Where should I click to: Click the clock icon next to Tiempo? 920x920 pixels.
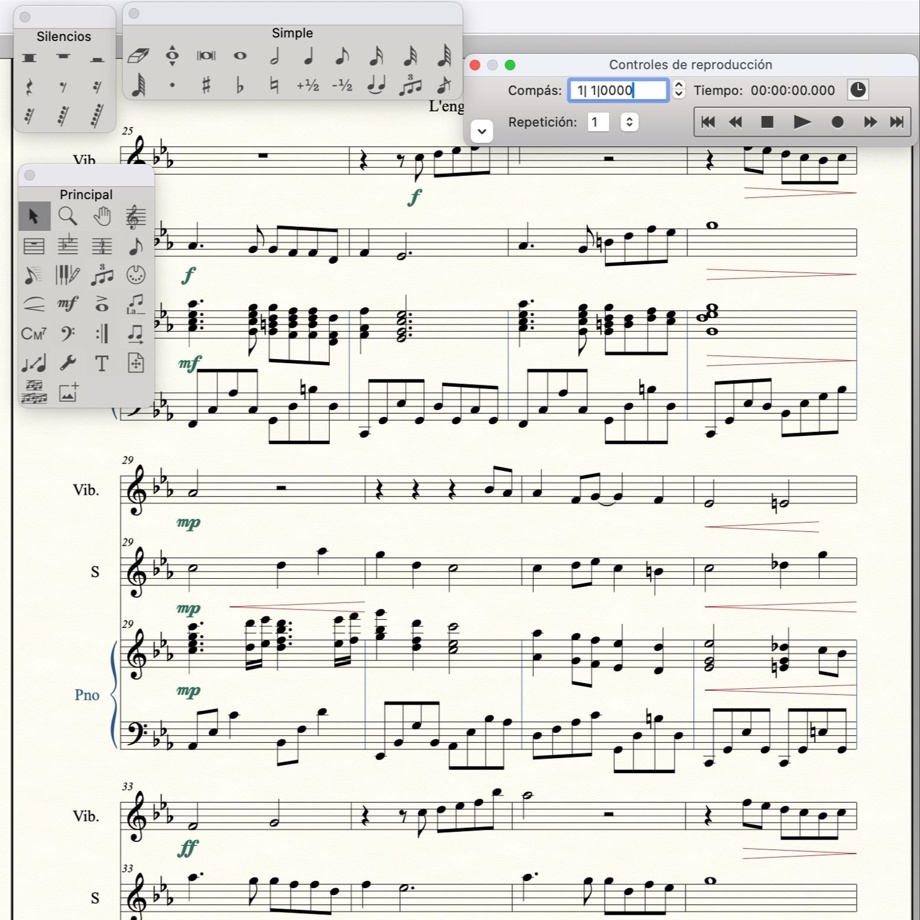tap(857, 90)
